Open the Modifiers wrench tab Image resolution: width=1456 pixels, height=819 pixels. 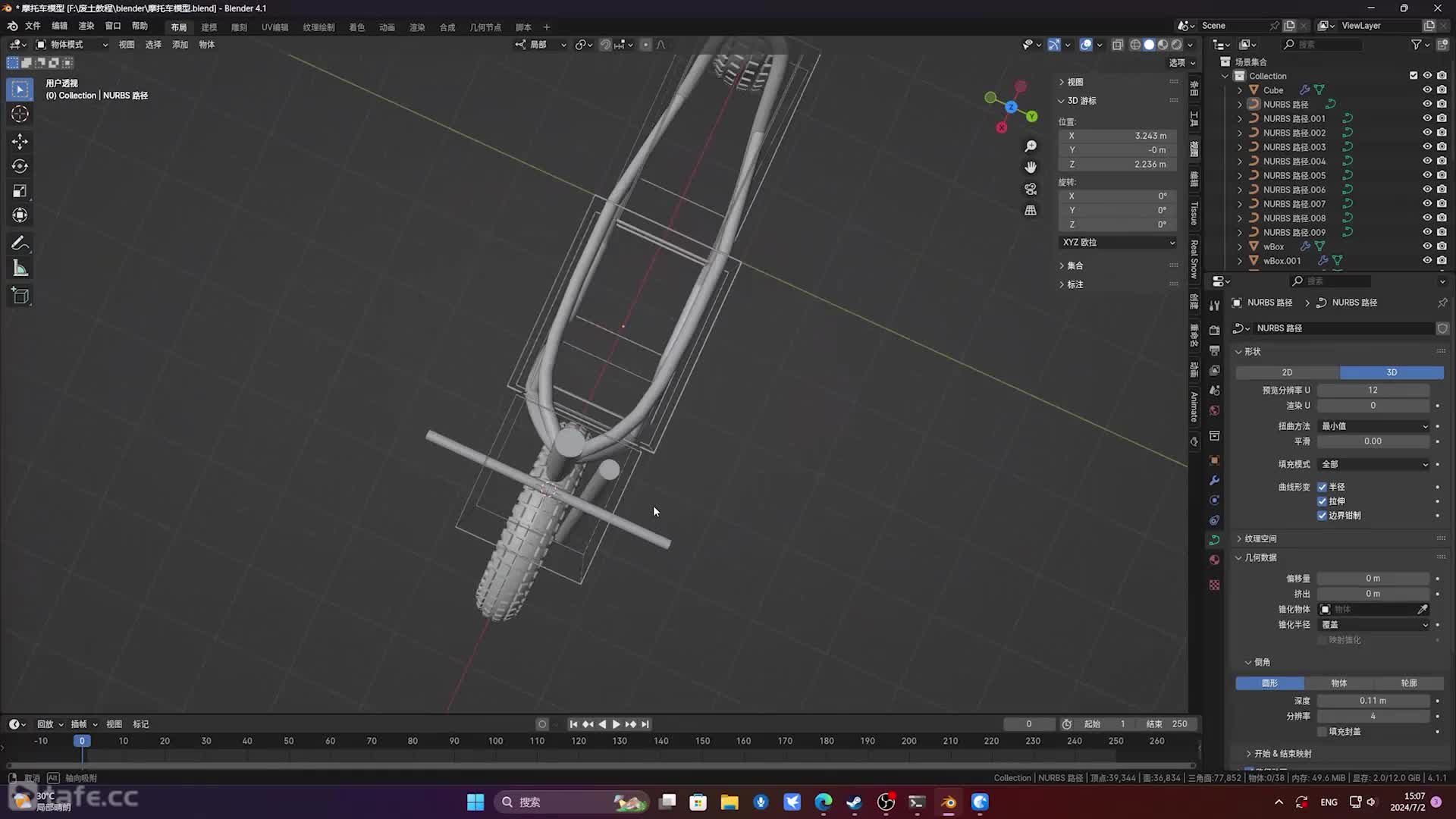click(1214, 480)
